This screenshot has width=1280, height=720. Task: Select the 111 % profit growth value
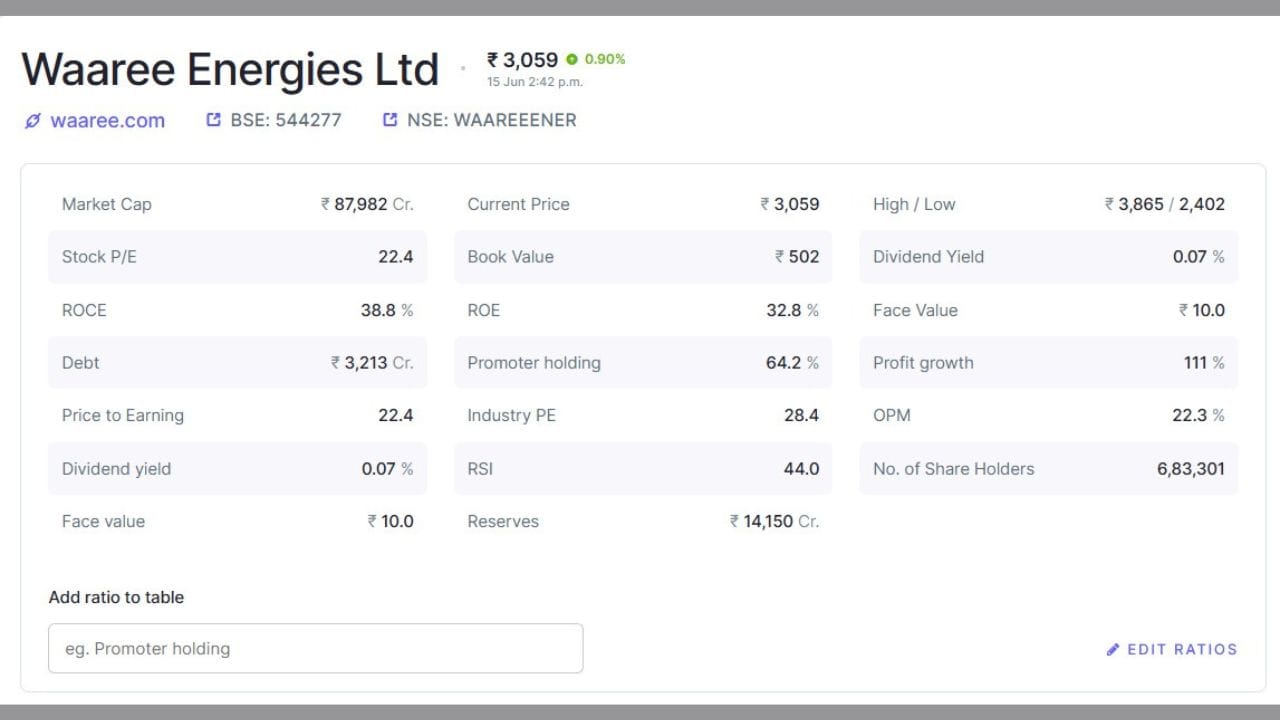pos(1204,363)
